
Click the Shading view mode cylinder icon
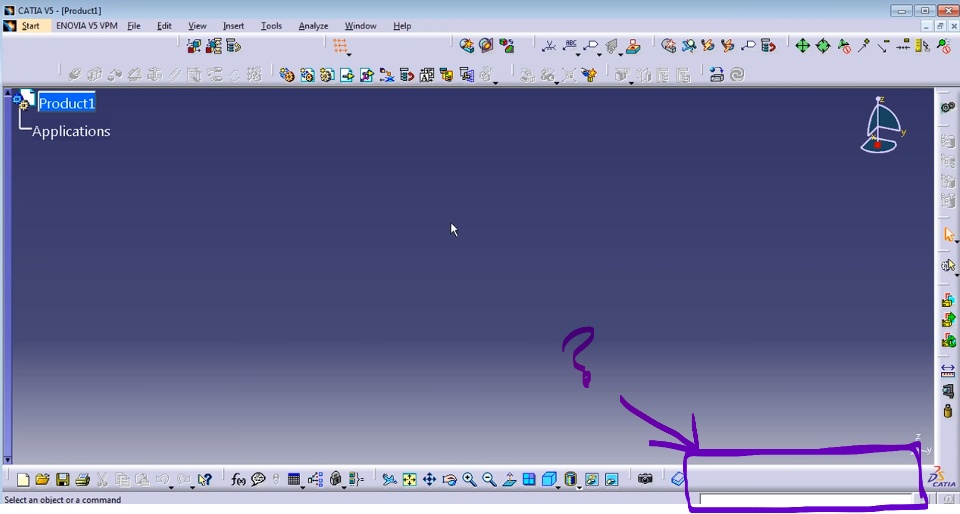point(570,480)
